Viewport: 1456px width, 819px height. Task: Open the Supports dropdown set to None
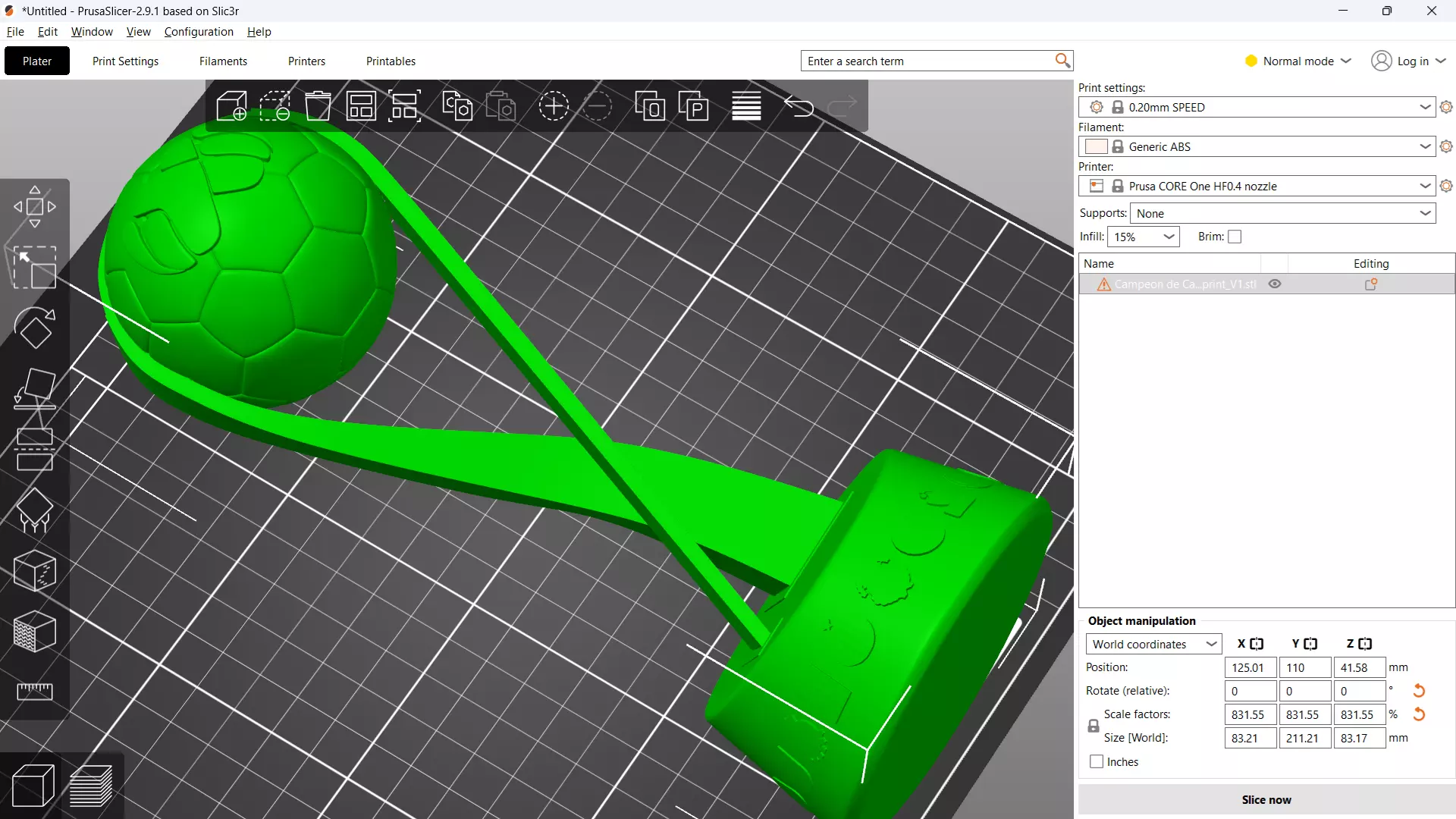[x=1283, y=213]
